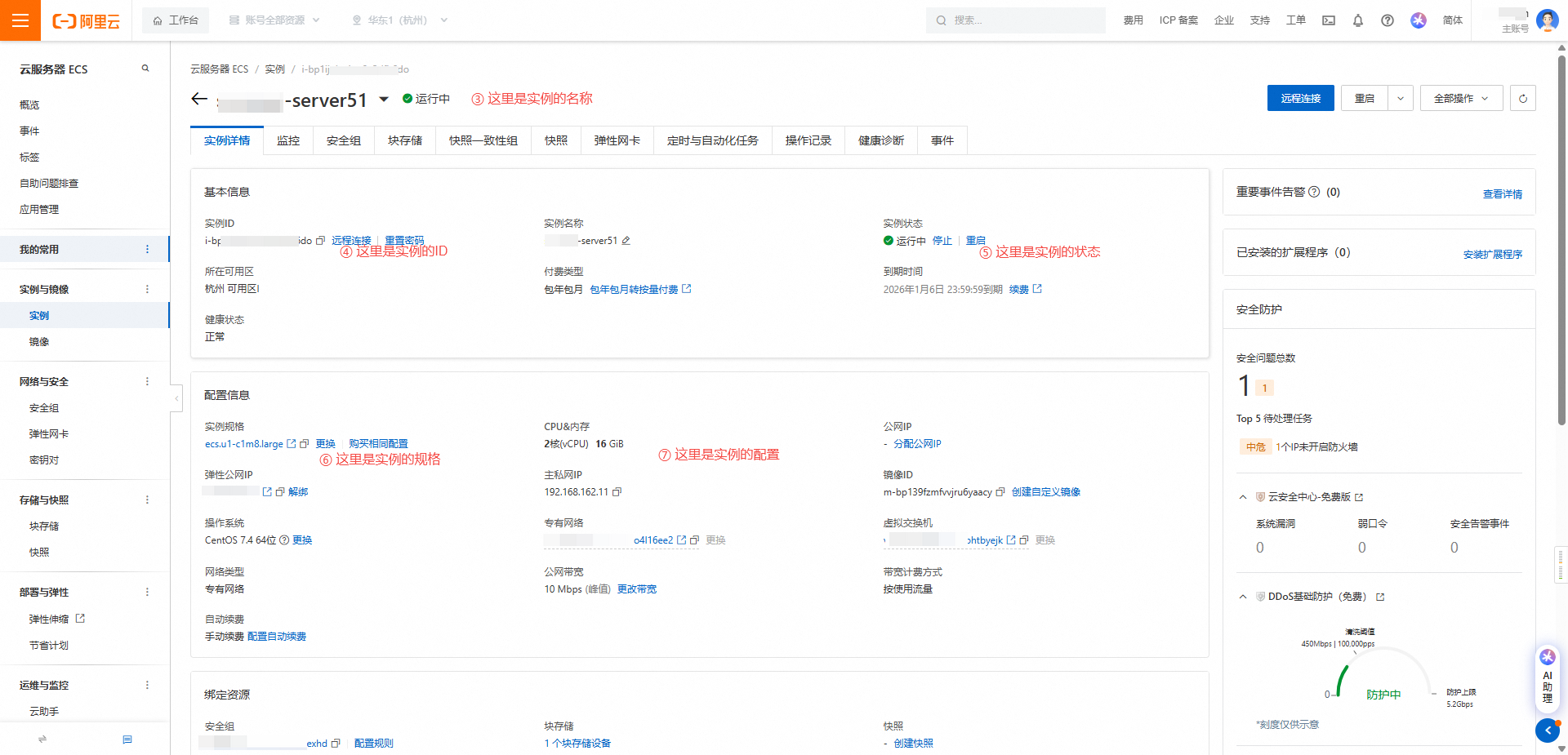1568x755 pixels.
Task: Collapse the left sidebar handle
Action: 176,398
